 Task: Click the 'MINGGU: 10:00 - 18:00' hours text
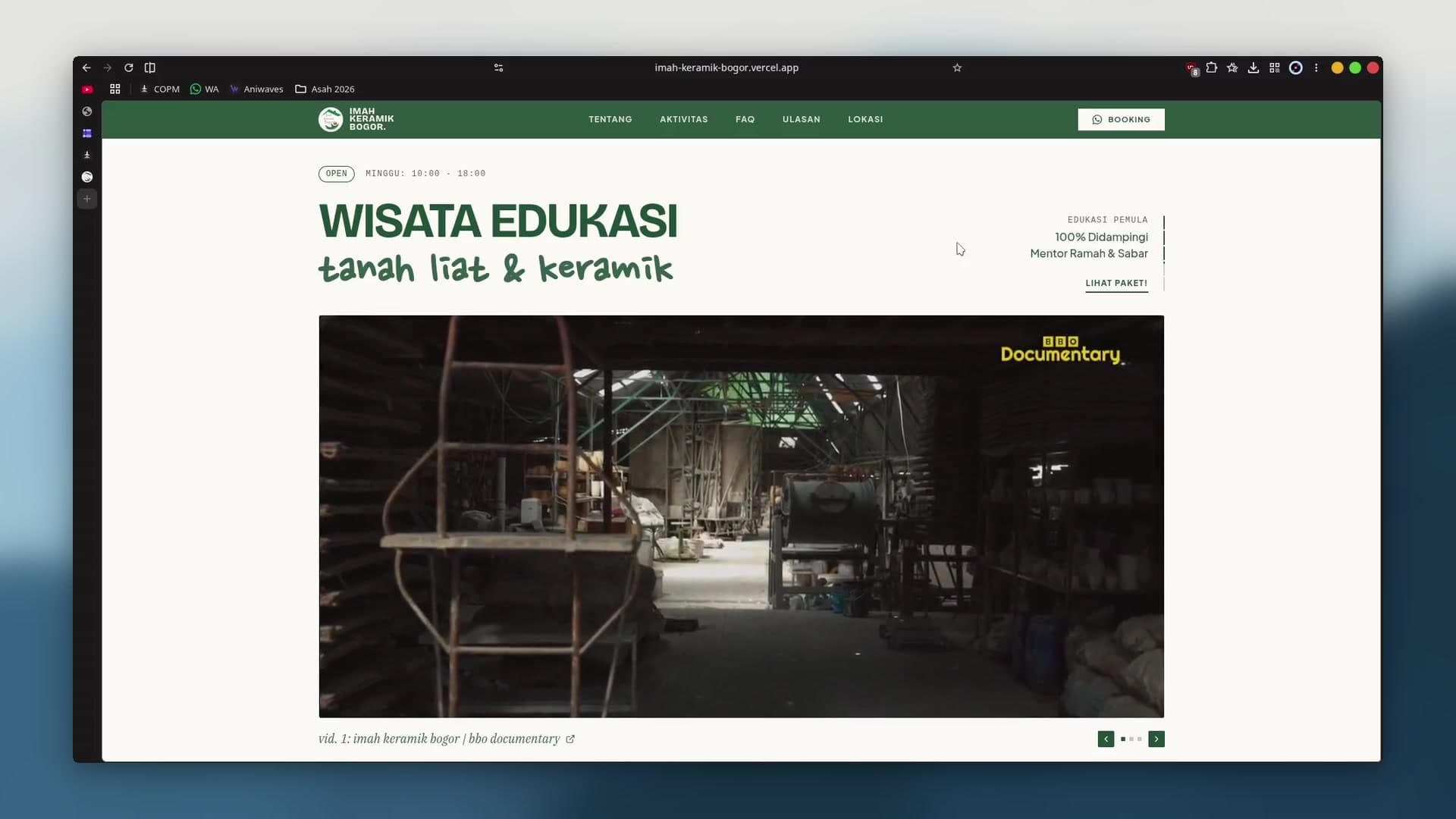pos(425,174)
